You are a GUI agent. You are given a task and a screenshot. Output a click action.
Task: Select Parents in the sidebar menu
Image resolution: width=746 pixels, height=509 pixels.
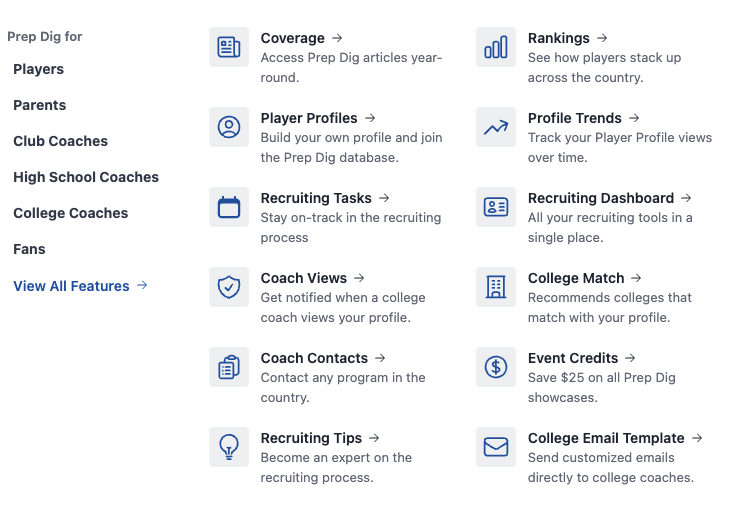pyautogui.click(x=39, y=105)
